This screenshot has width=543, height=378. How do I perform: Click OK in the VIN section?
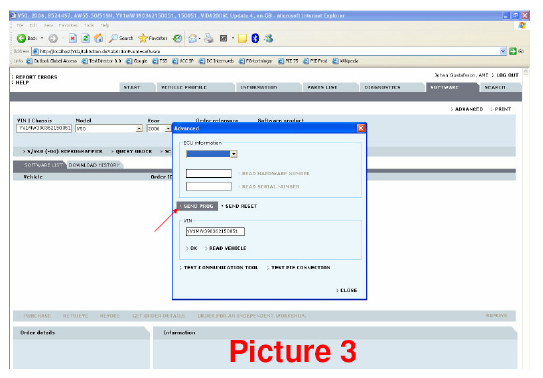(x=194, y=248)
